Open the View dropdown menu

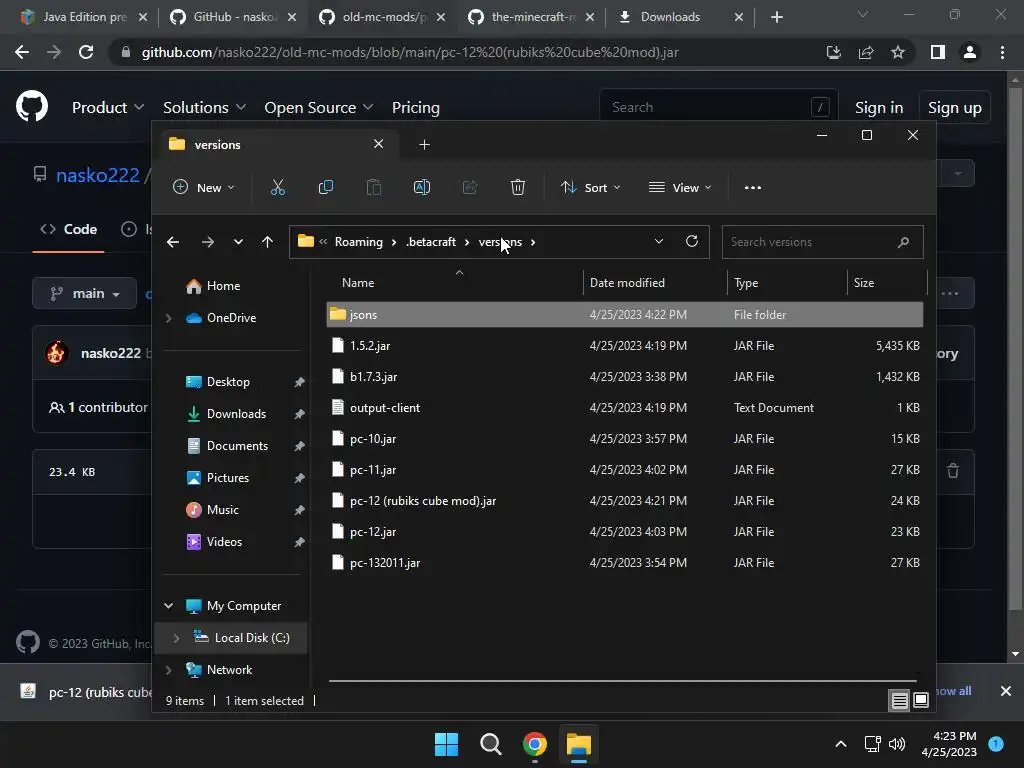click(x=680, y=187)
